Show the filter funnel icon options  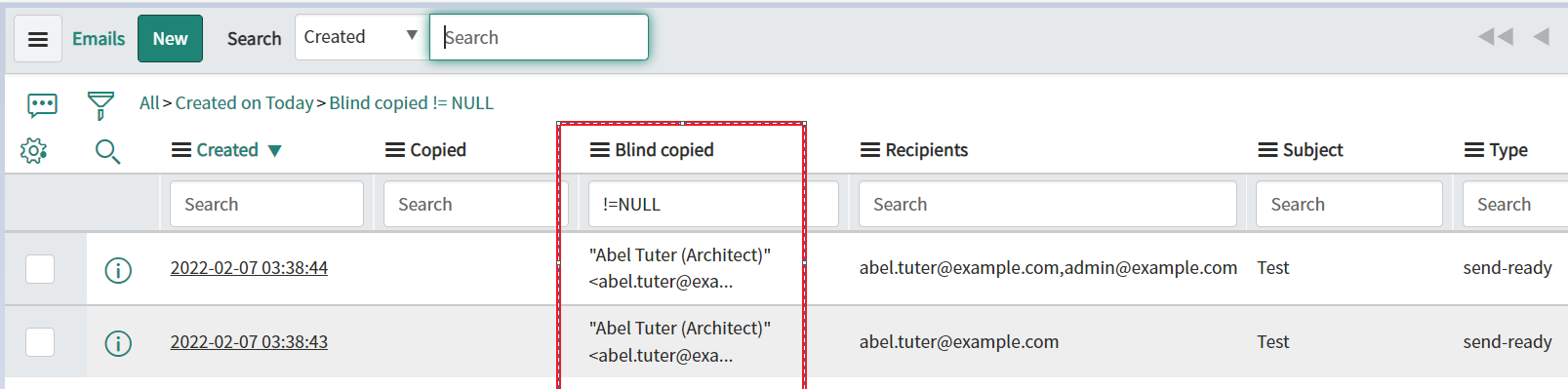[101, 105]
